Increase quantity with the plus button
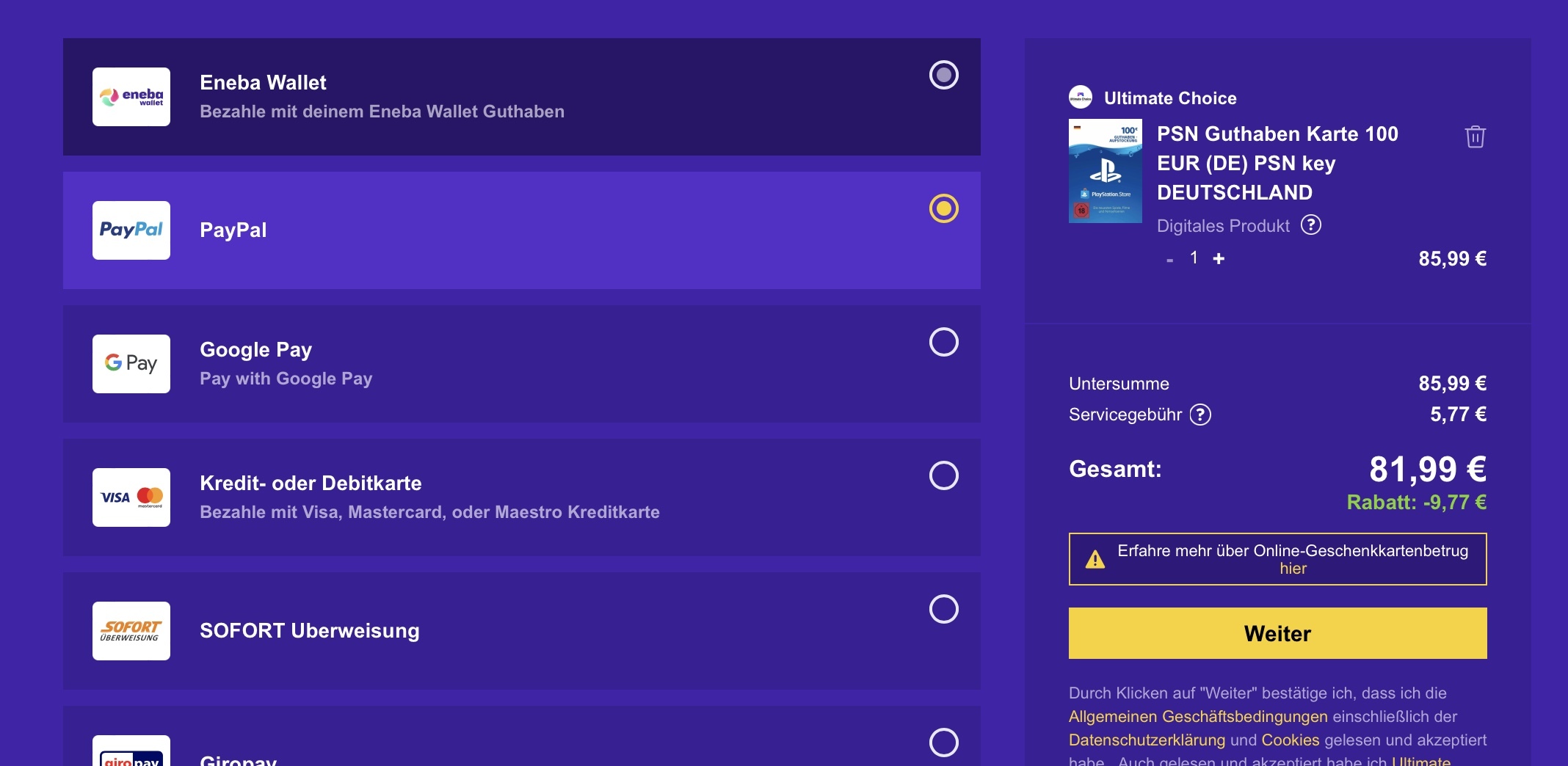The height and width of the screenshot is (766, 1568). point(1219,258)
